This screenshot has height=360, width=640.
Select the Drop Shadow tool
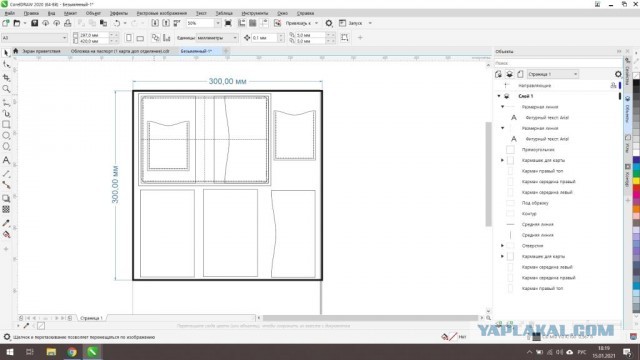pos(6,198)
